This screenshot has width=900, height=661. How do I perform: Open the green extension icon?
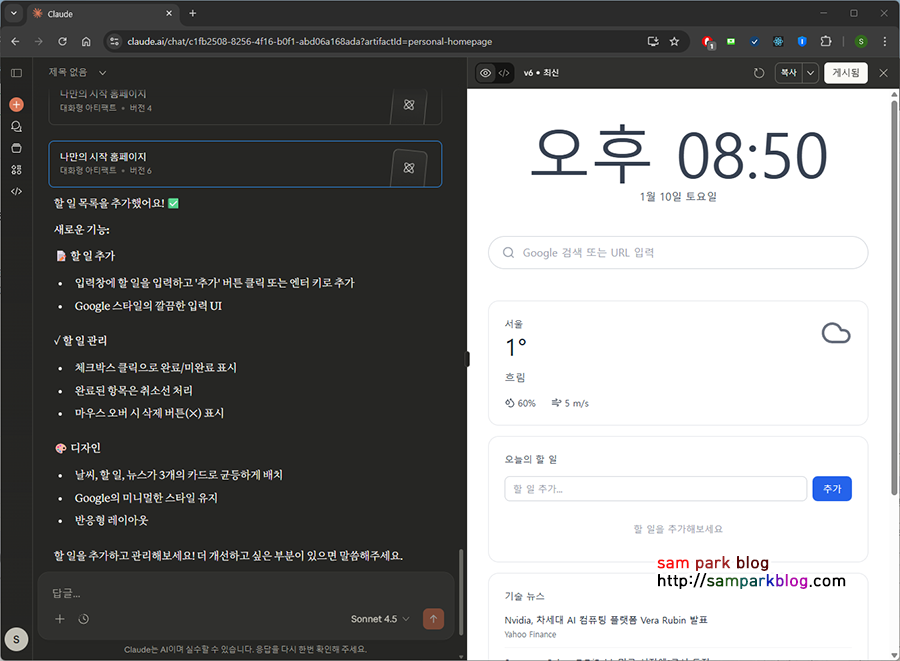click(731, 41)
